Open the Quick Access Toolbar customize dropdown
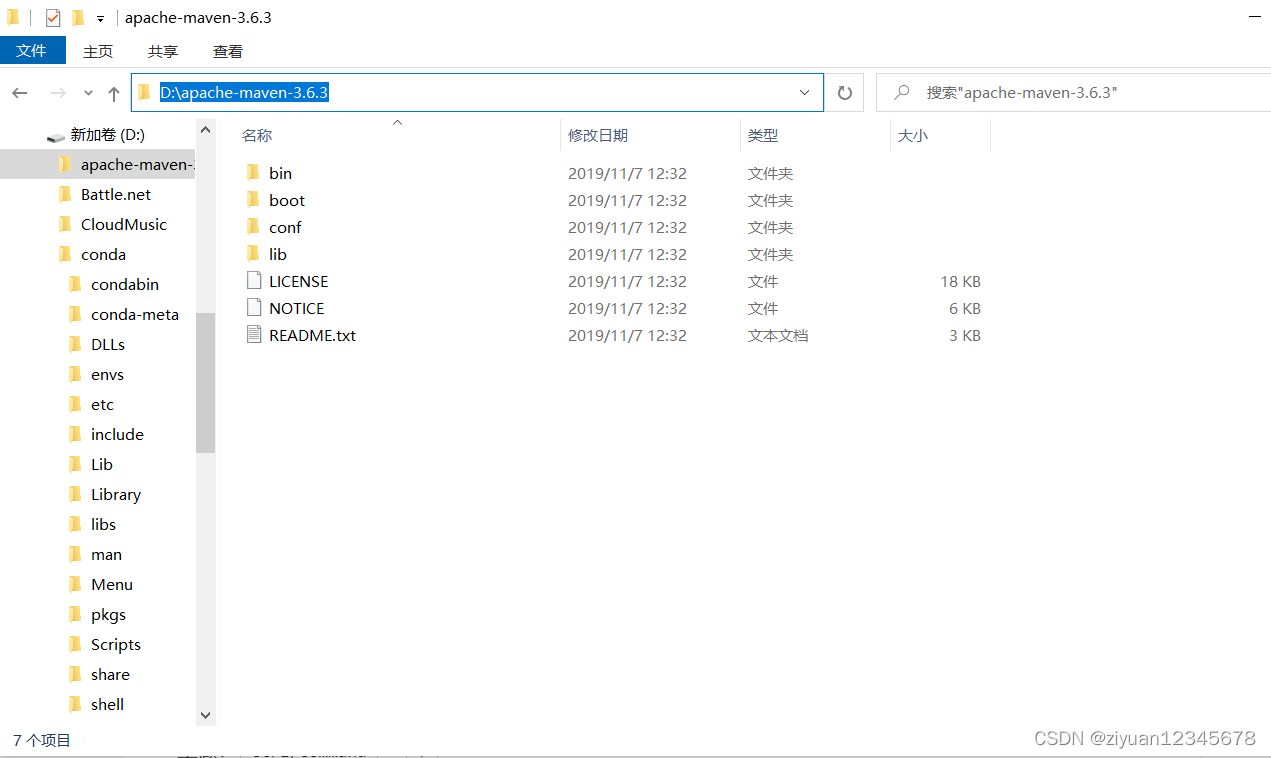Image resolution: width=1271 pixels, height=758 pixels. point(101,19)
